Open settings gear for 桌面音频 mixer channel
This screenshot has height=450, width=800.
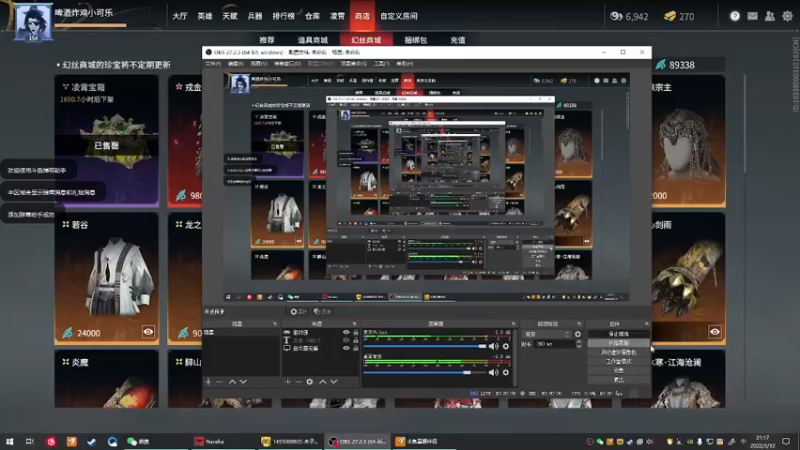[x=506, y=372]
